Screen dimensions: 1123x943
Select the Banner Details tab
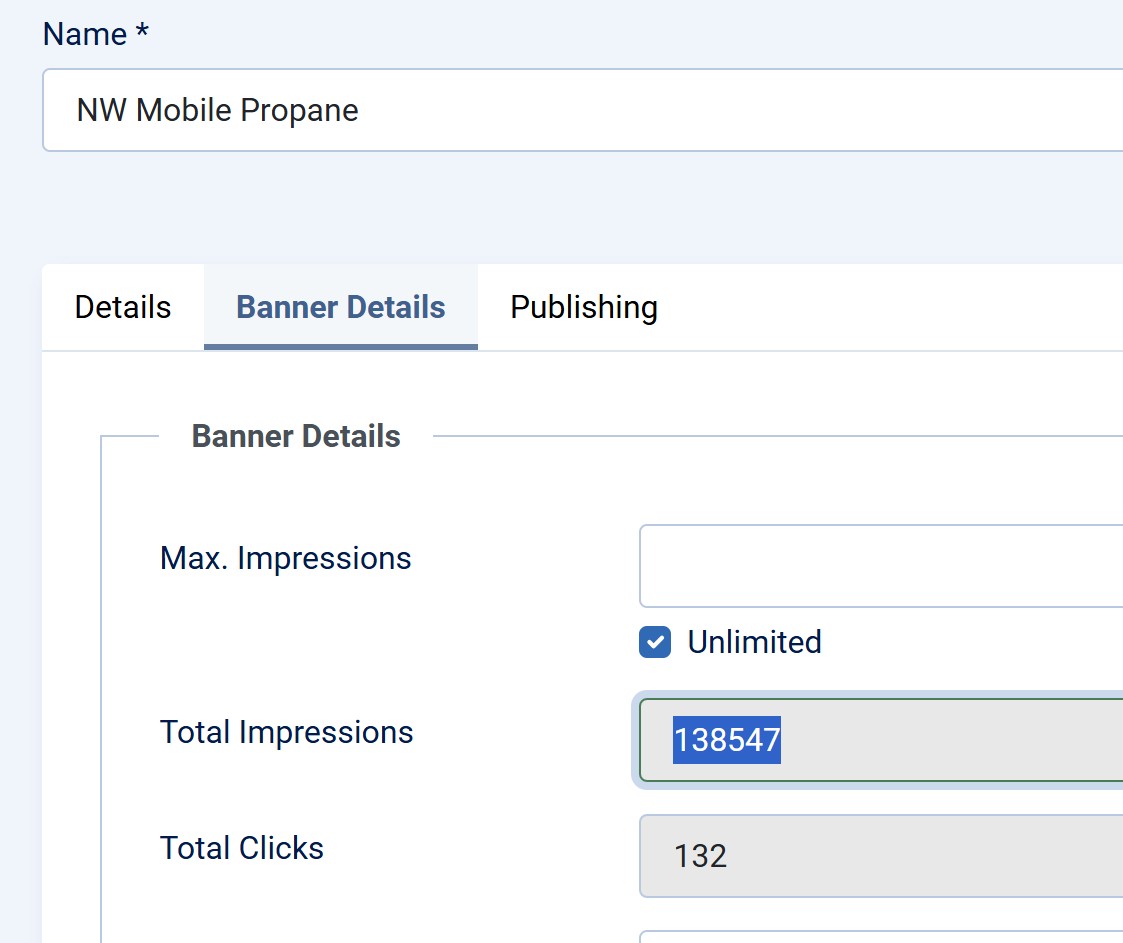pyautogui.click(x=341, y=307)
